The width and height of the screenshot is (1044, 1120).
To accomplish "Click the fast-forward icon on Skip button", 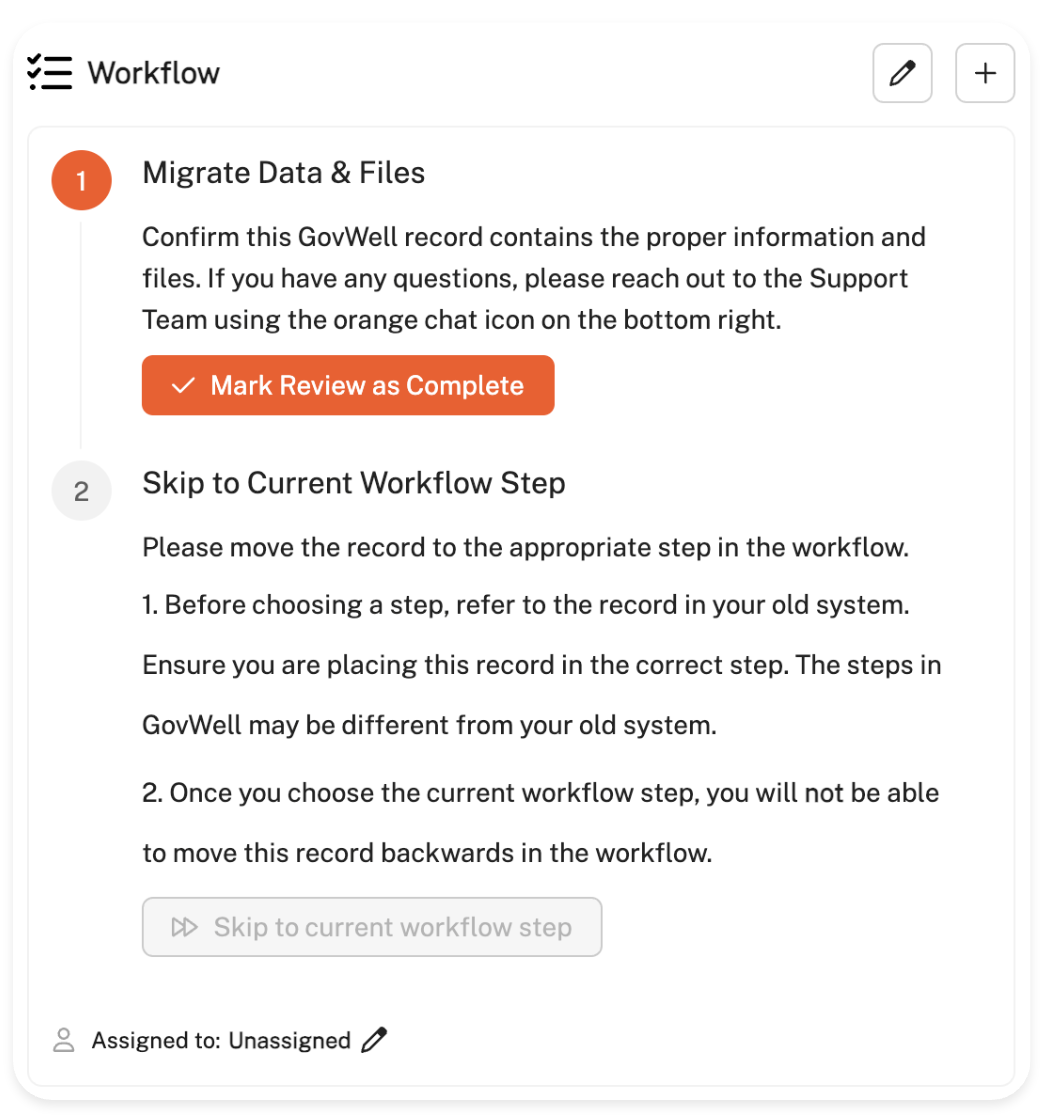I will pyautogui.click(x=185, y=927).
